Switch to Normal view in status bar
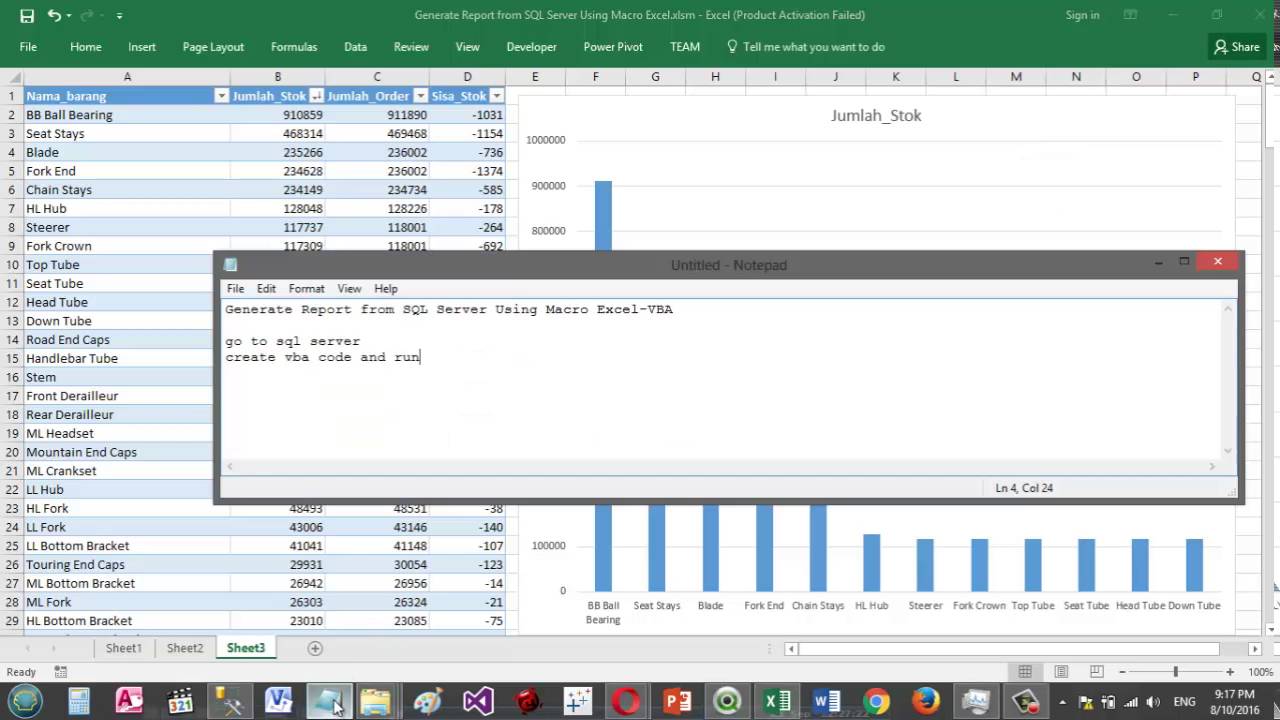The image size is (1280, 720). point(1025,672)
